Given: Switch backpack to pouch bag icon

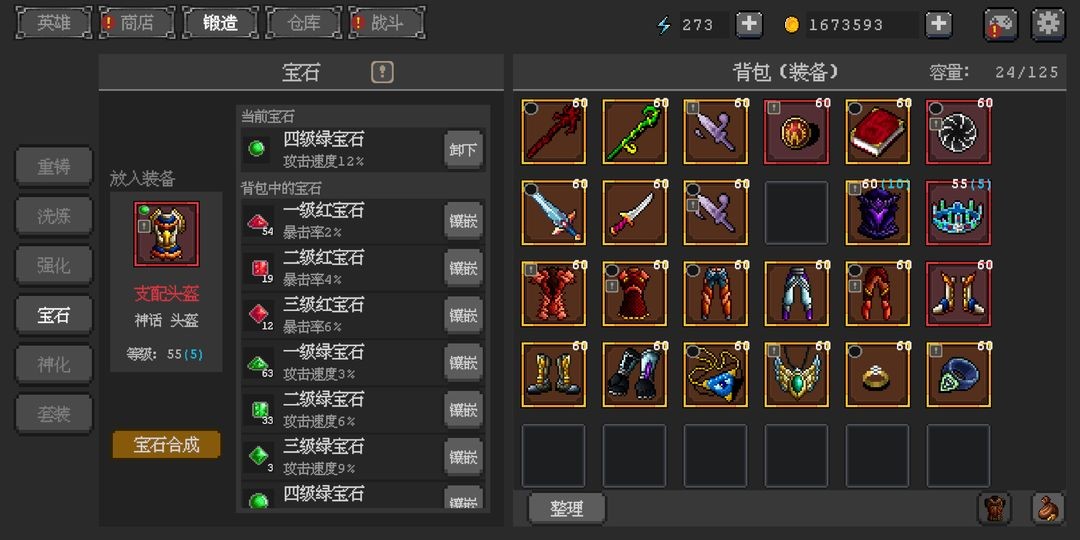Looking at the screenshot, I should pyautogui.click(x=1048, y=508).
